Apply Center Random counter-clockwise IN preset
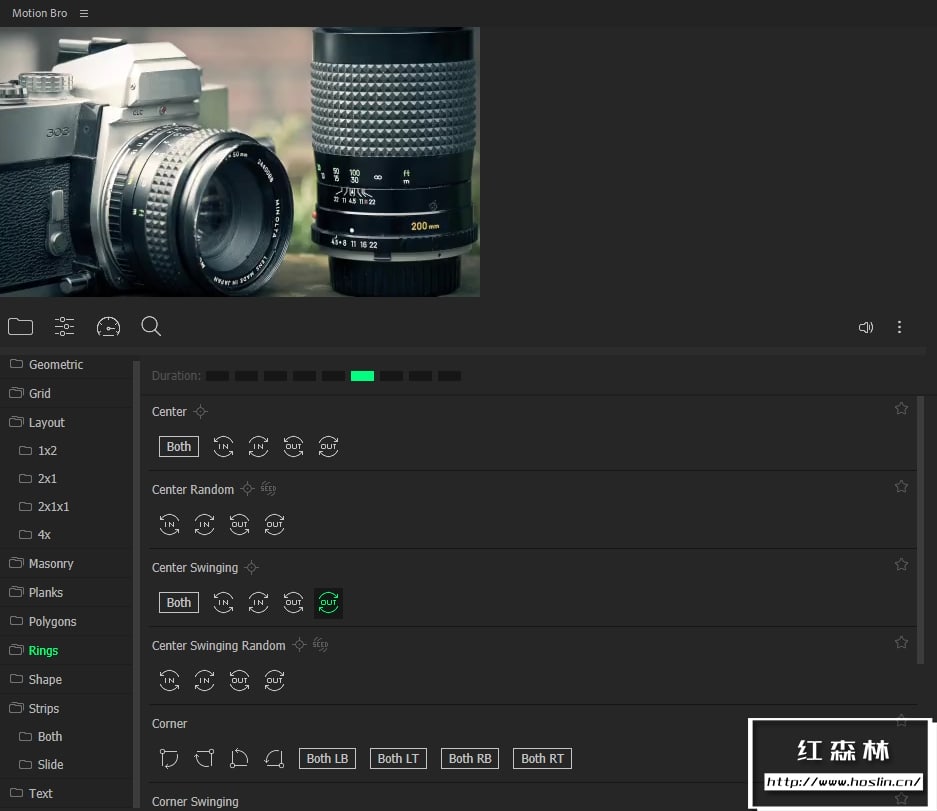937x811 pixels. coord(169,525)
